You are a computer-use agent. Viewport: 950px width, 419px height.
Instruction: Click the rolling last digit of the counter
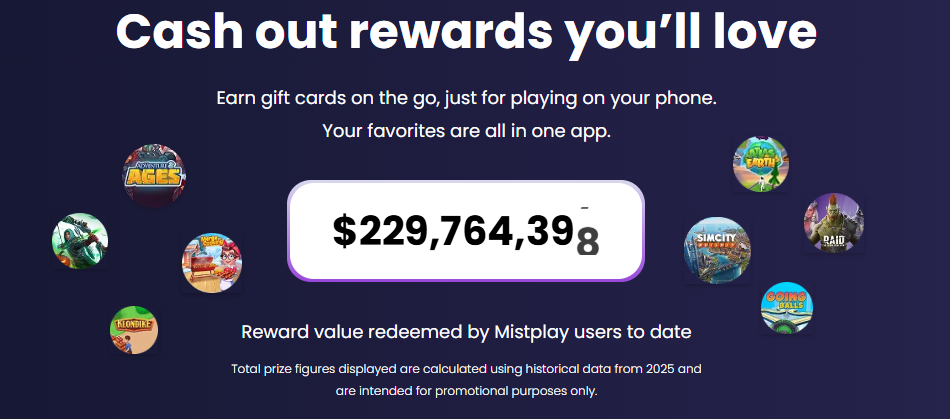tap(588, 242)
